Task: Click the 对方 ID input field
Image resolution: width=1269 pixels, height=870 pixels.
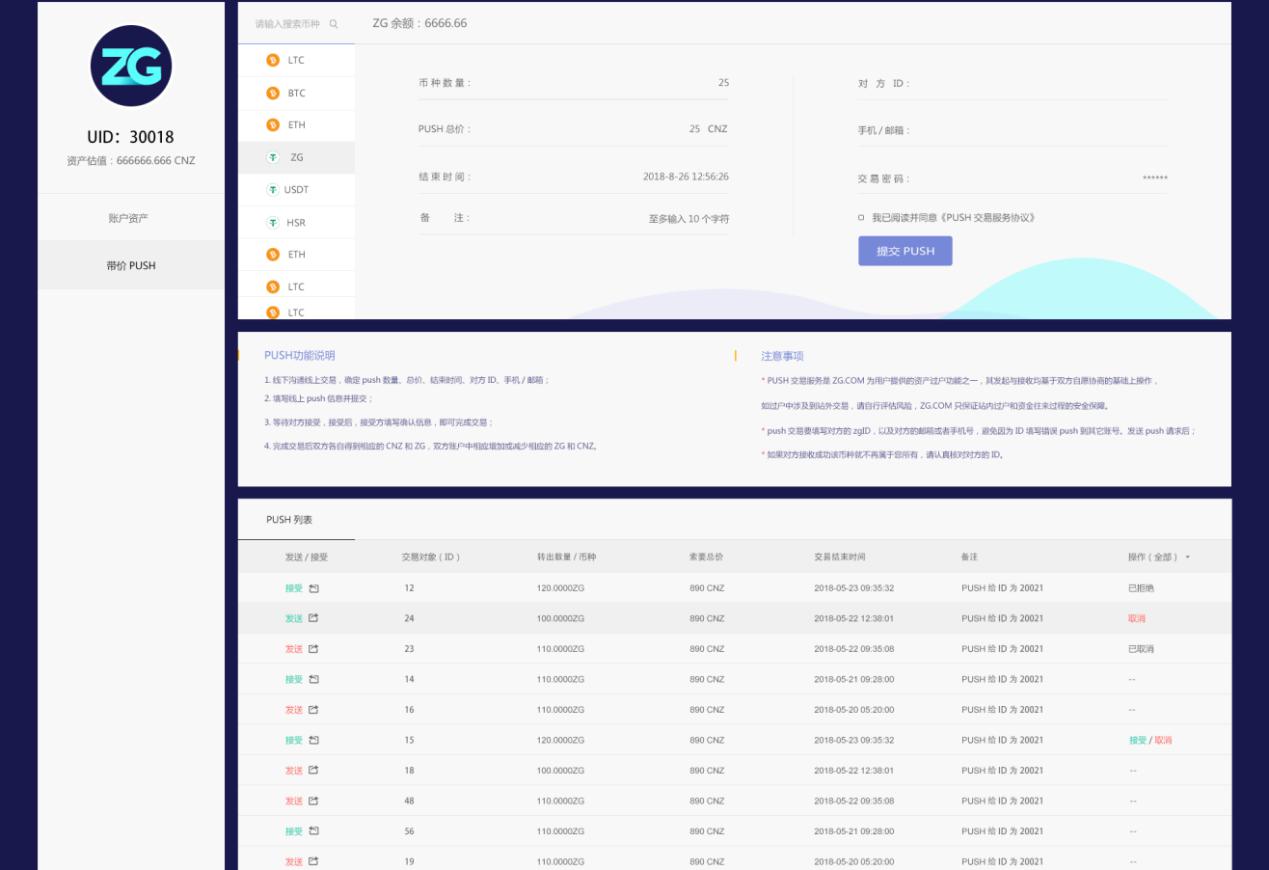Action: tap(1012, 83)
